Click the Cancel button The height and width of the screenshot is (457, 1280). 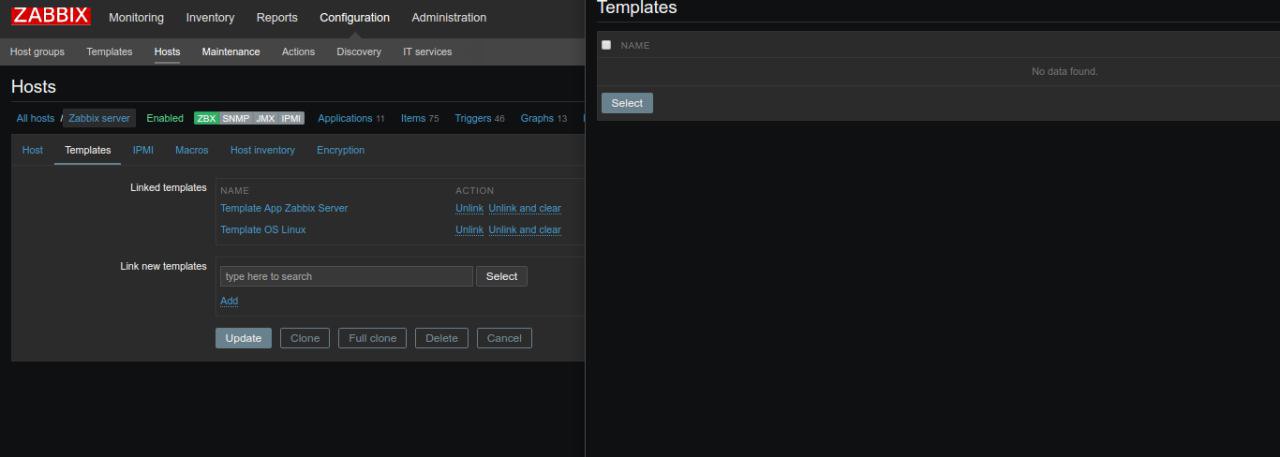[504, 338]
